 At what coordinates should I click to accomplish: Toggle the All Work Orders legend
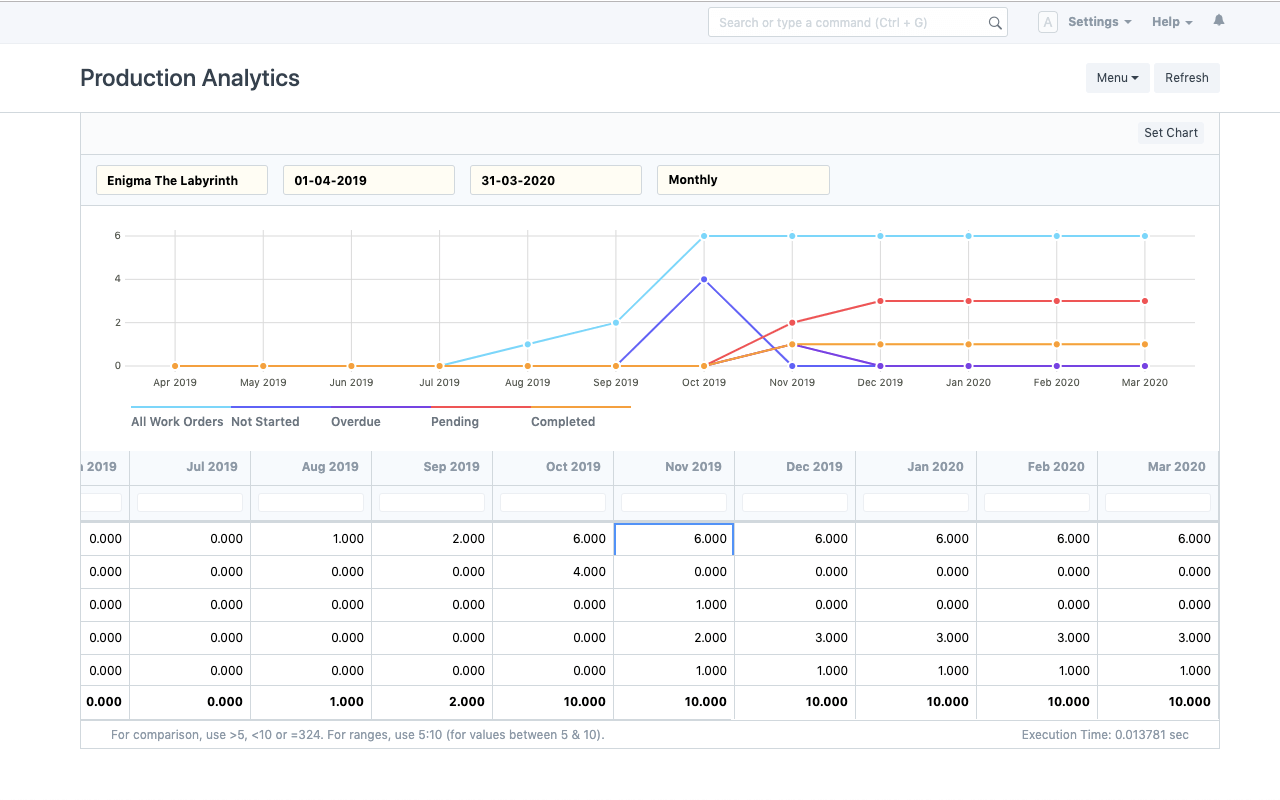click(x=177, y=422)
